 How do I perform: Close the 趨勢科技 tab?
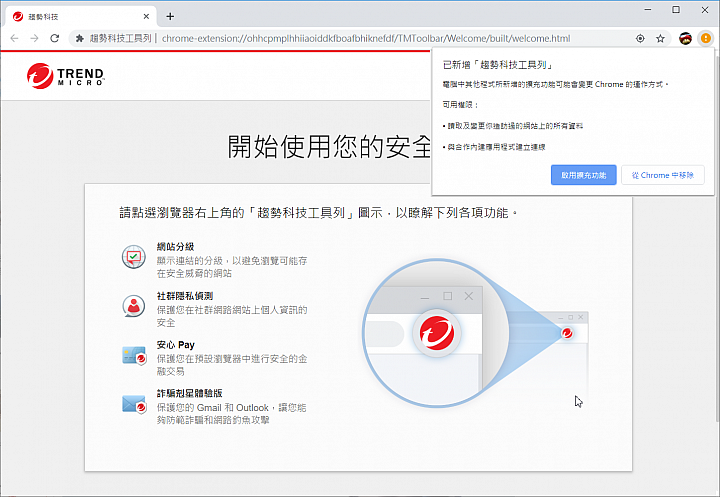click(146, 17)
